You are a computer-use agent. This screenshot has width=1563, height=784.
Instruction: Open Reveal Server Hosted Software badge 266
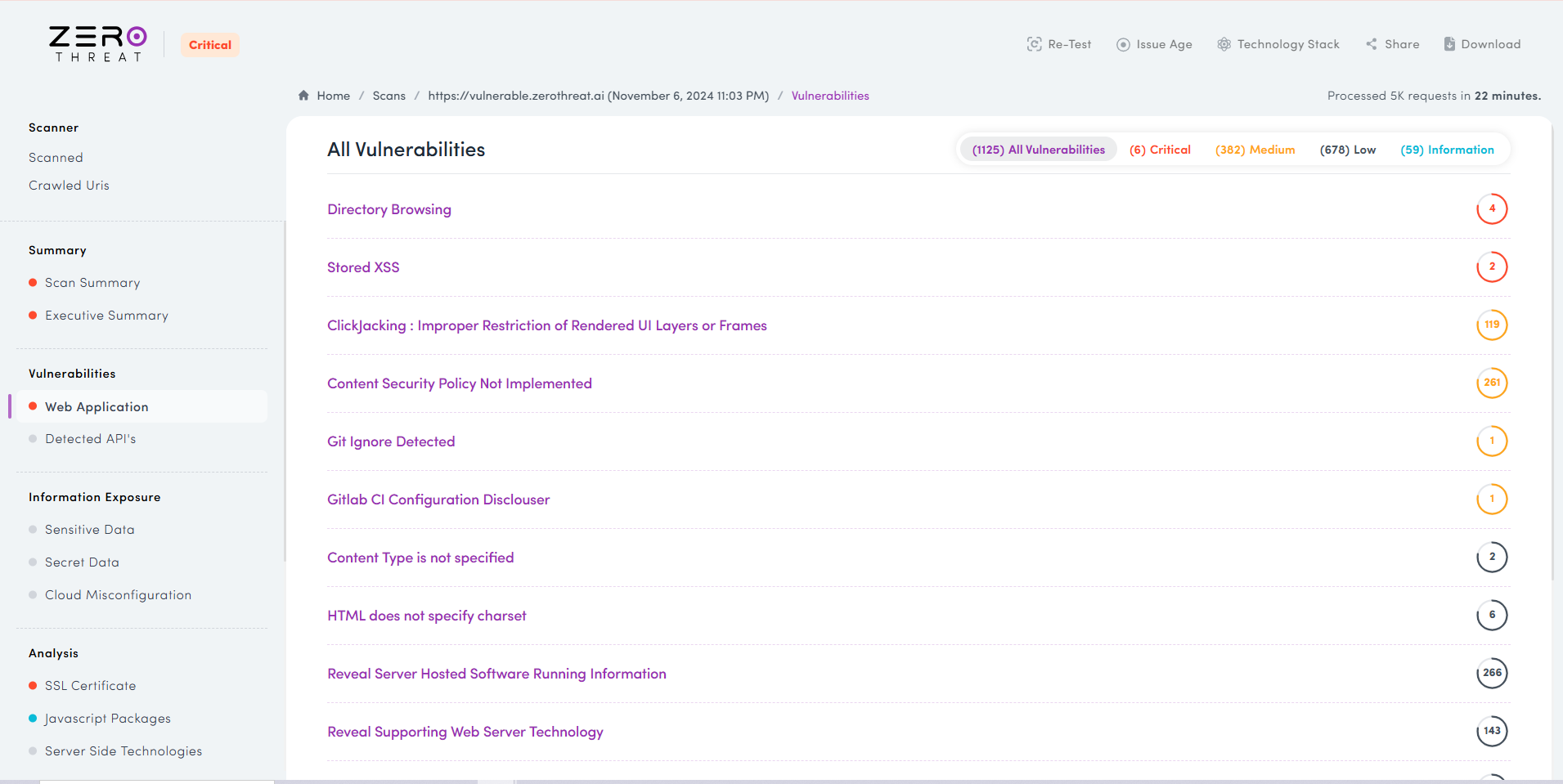tap(1492, 673)
